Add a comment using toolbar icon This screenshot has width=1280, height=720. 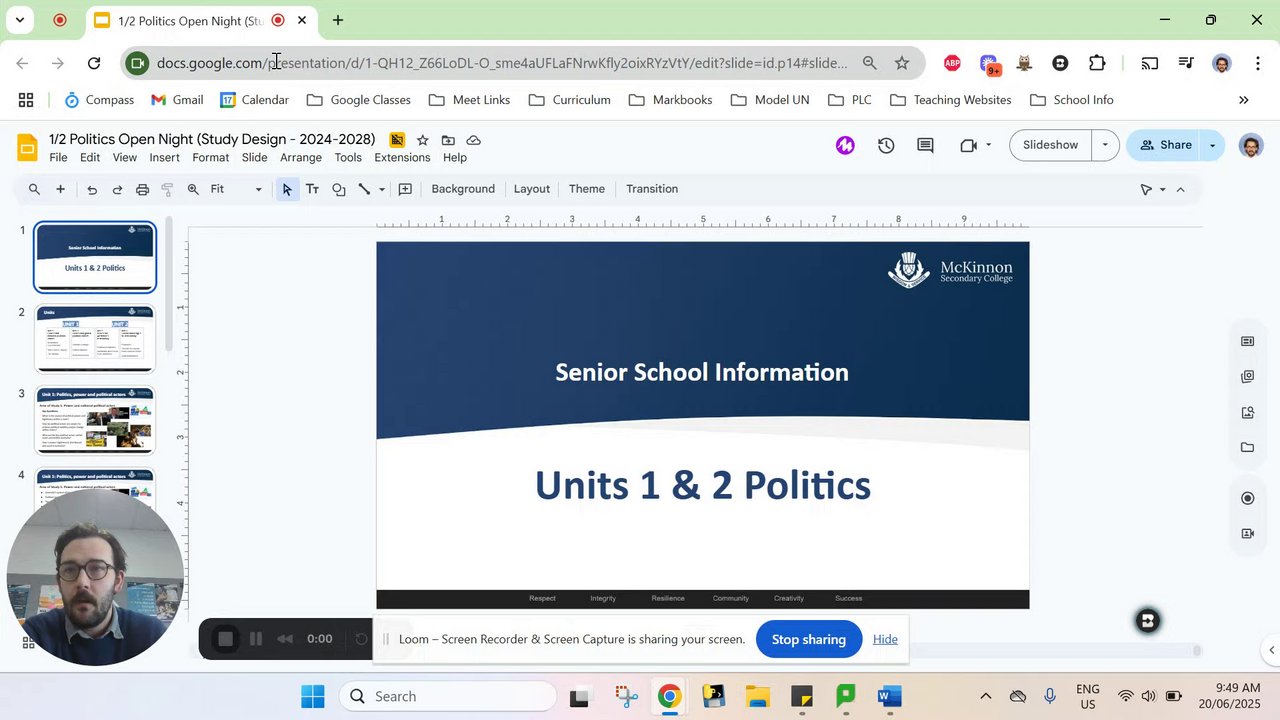(405, 189)
